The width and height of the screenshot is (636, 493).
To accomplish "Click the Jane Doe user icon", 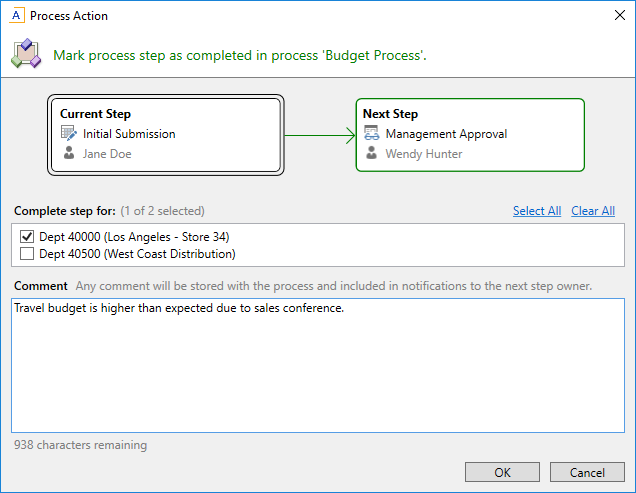I will click(x=69, y=154).
